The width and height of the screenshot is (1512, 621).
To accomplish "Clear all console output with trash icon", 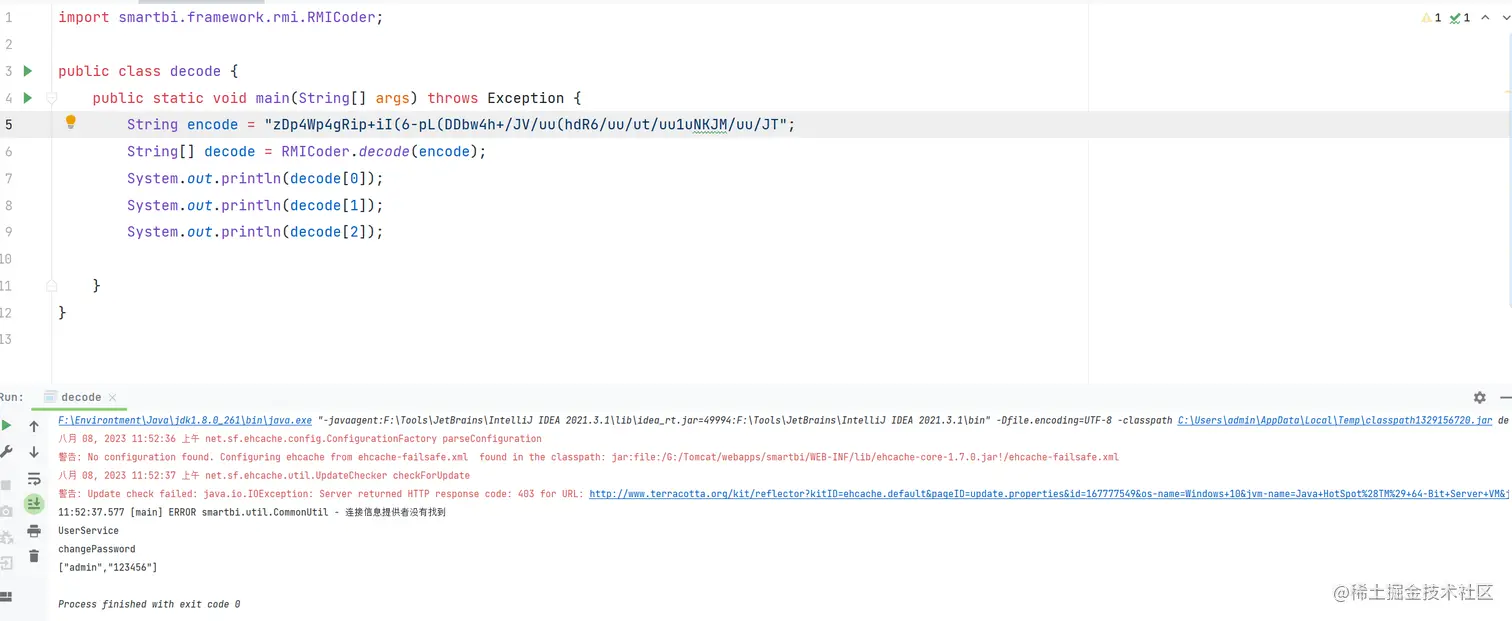I will [x=34, y=556].
